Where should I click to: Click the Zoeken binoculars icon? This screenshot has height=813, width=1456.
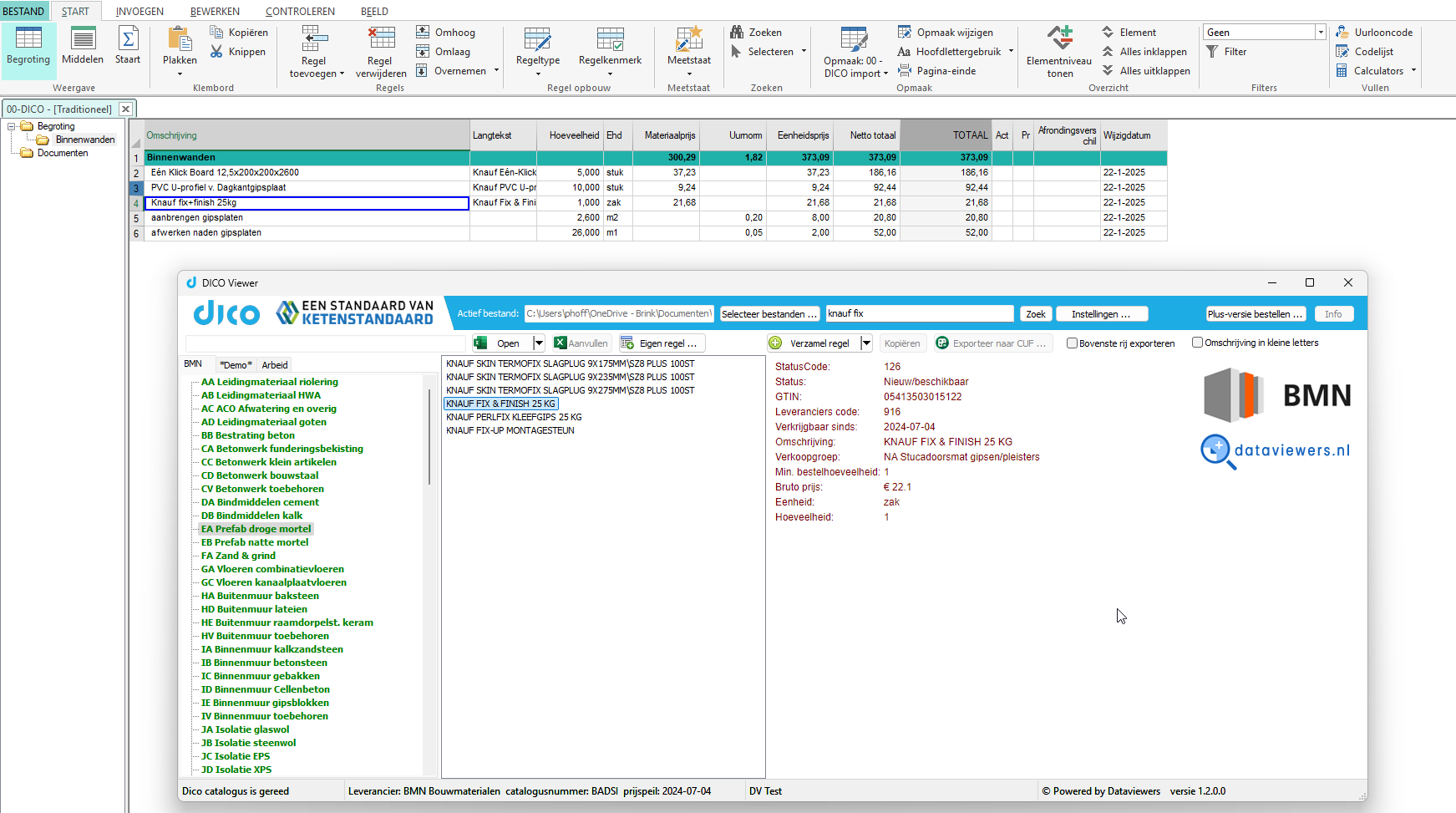[x=737, y=32]
